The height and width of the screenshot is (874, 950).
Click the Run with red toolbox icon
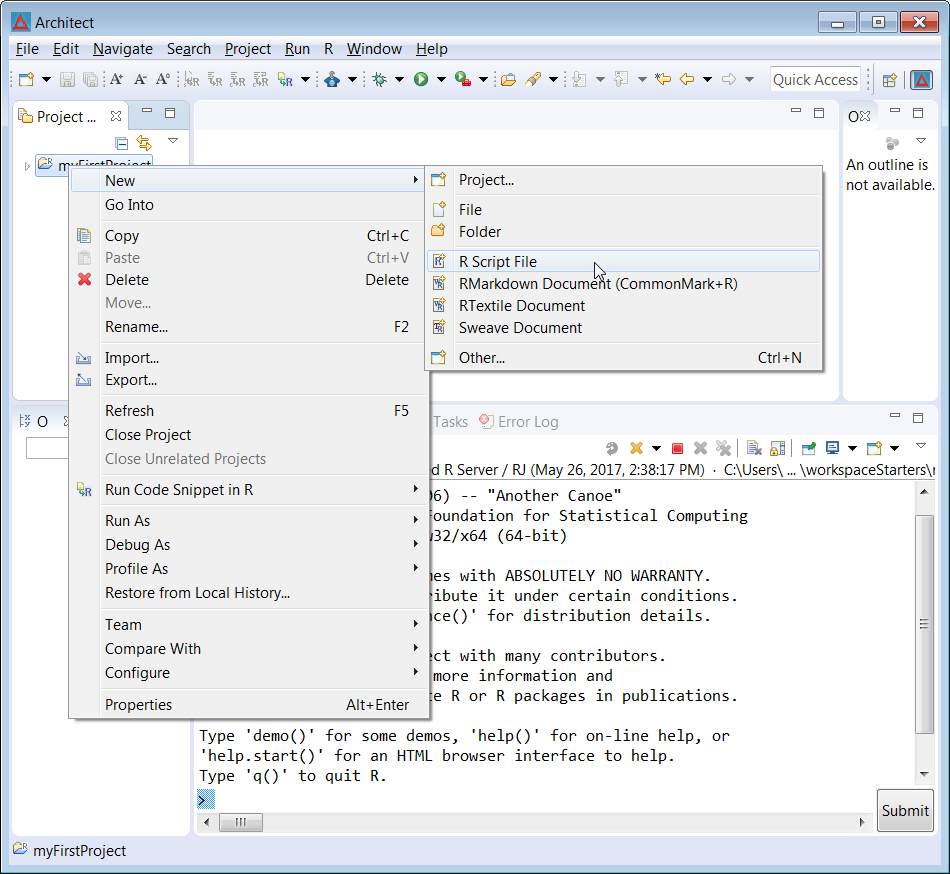coord(463,79)
